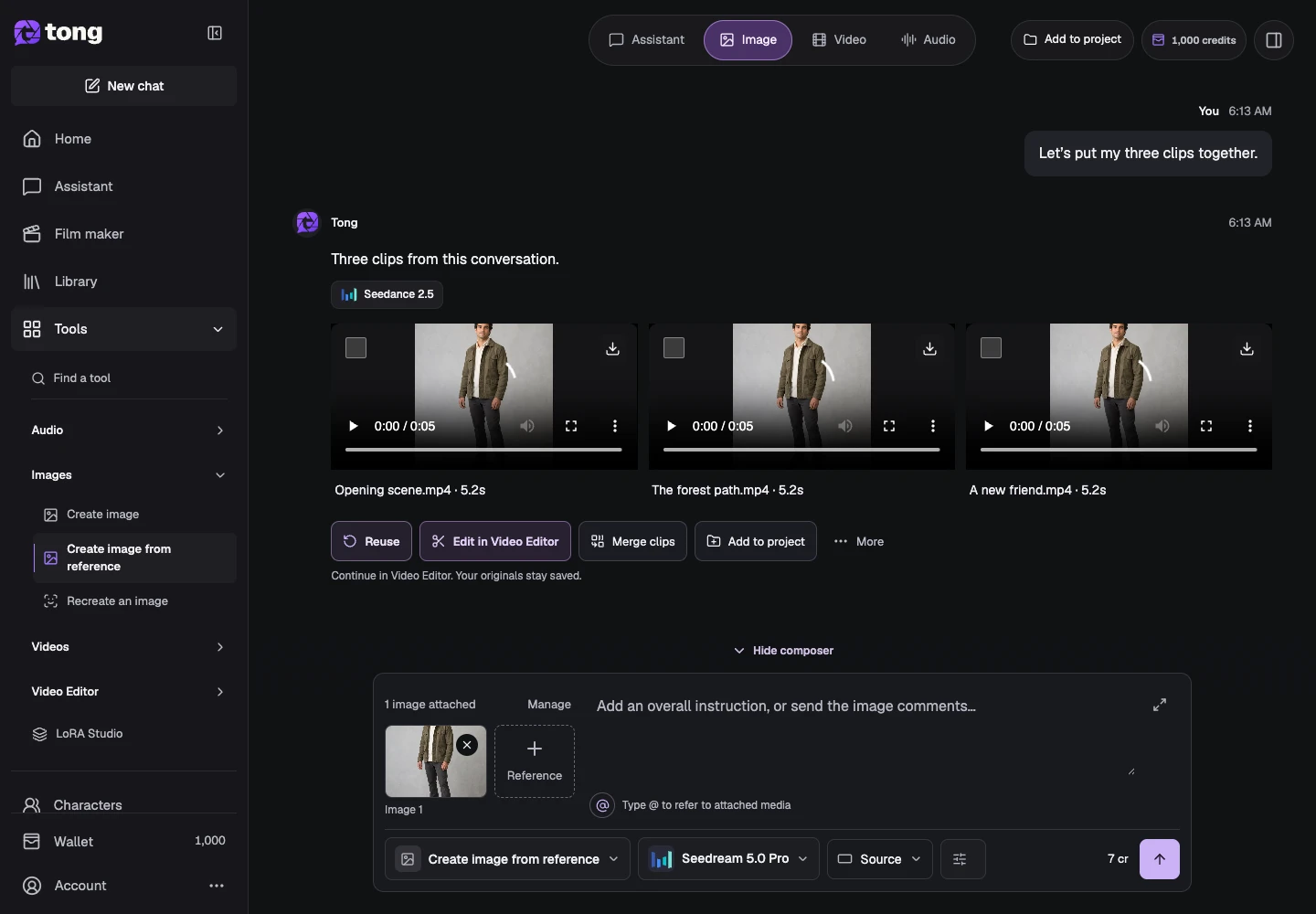Screen dimensions: 1316x914
Task: Toggle the right side panel icon
Action: coord(1274,40)
